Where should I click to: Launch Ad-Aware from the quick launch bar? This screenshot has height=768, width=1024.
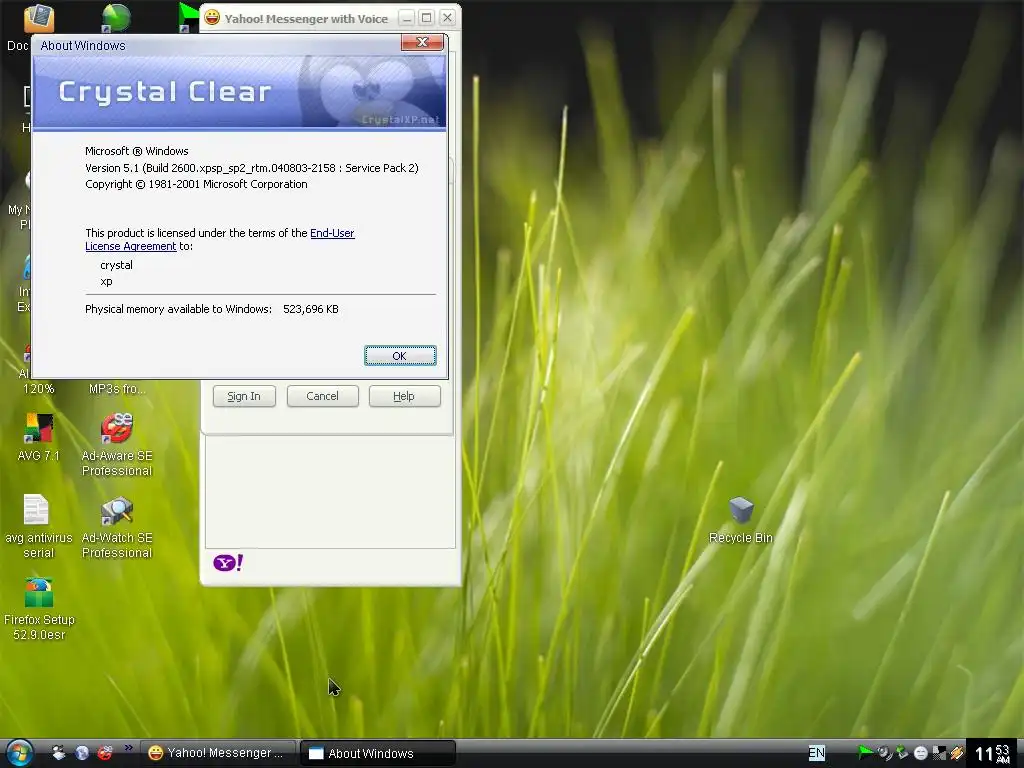point(104,753)
